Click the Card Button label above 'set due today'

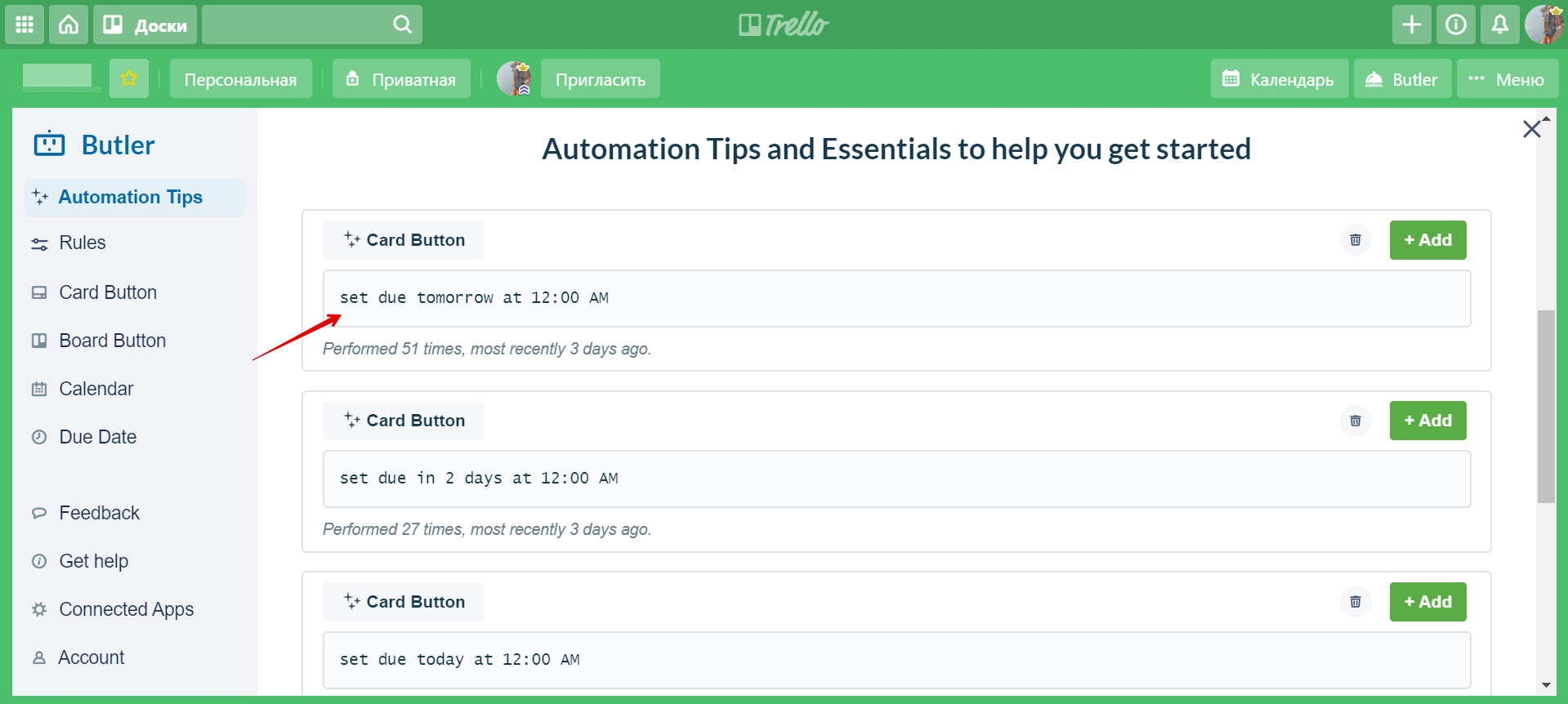[x=404, y=602]
